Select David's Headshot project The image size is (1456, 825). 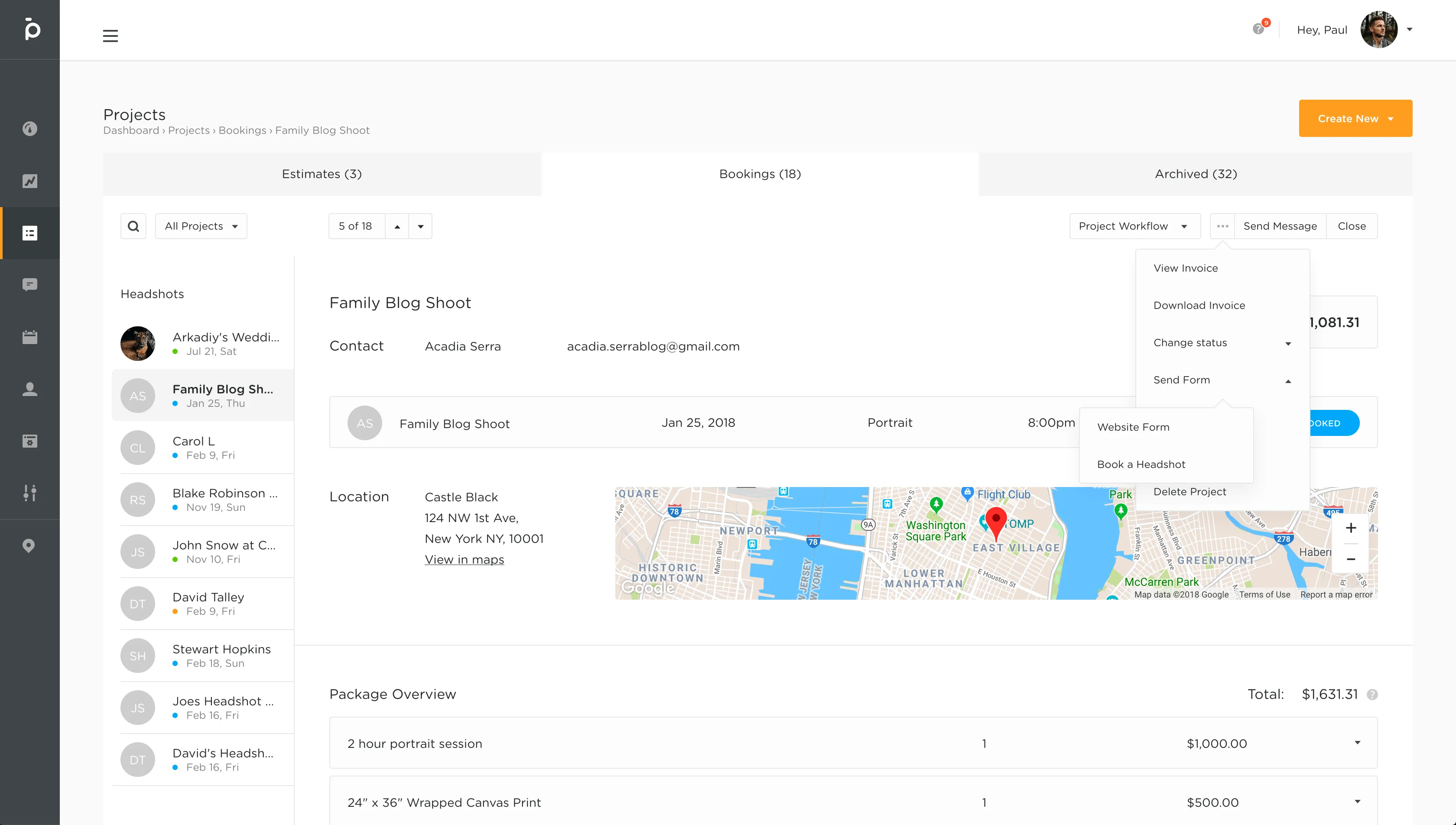click(203, 760)
